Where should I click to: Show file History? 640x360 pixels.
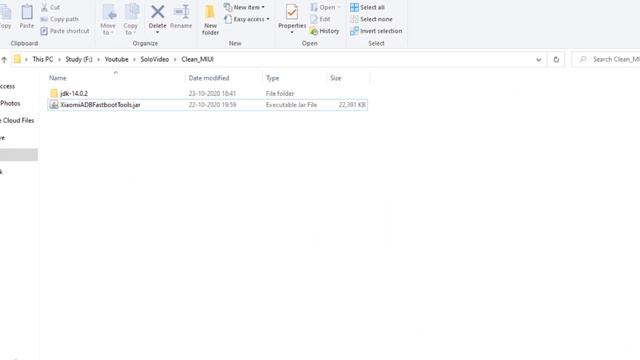324,31
